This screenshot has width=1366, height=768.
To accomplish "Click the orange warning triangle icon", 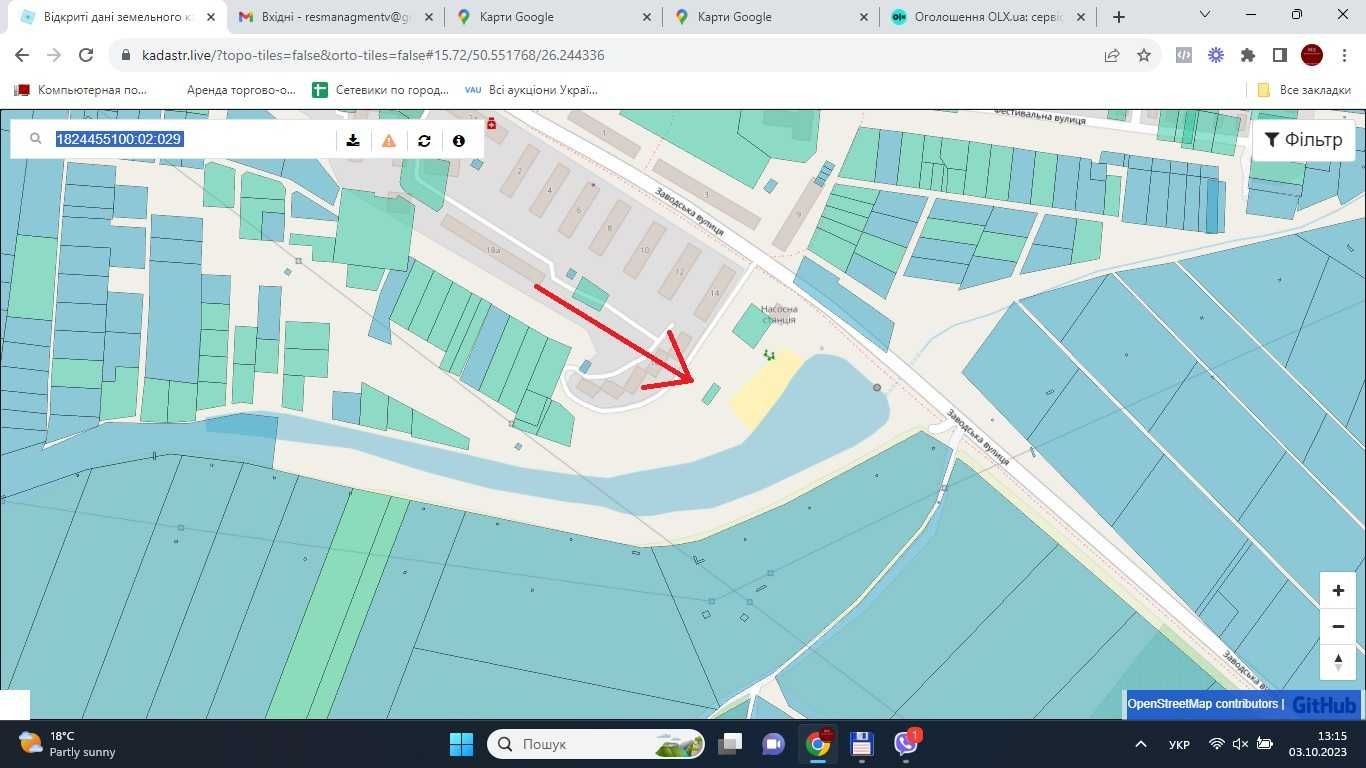I will pos(389,140).
